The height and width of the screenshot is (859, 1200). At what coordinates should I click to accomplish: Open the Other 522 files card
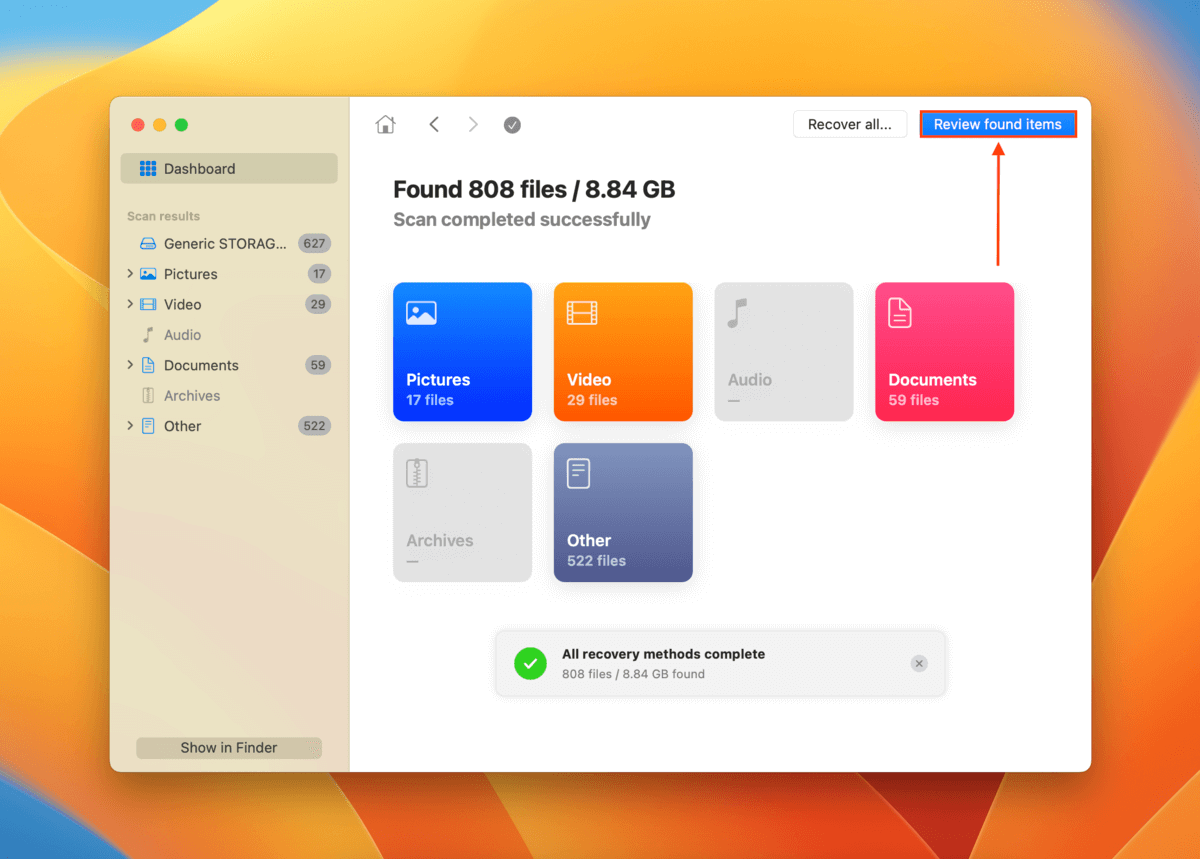point(623,512)
